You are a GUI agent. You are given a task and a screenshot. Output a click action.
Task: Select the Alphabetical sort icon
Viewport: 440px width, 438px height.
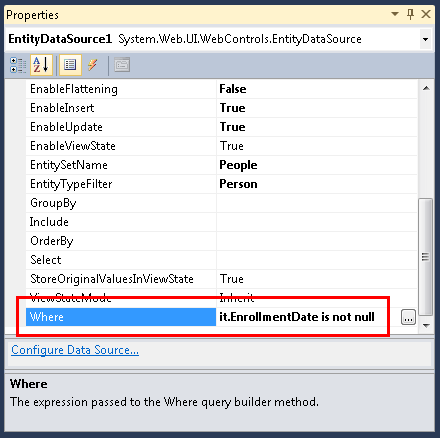[41, 65]
